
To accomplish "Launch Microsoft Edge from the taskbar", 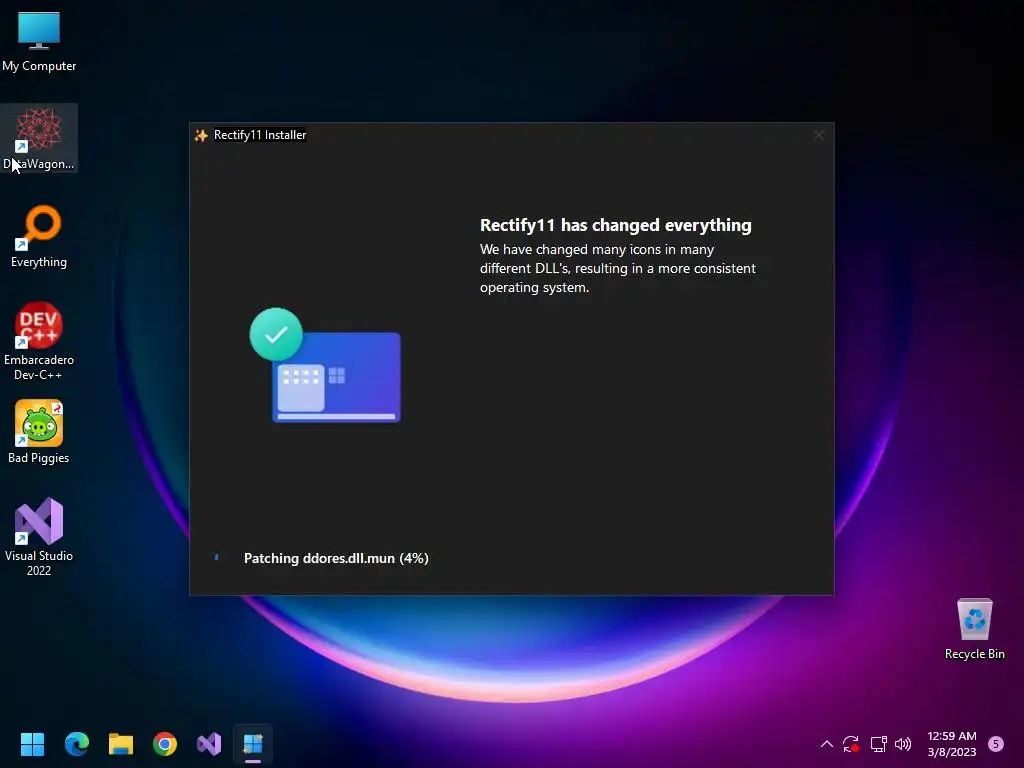I will (76, 744).
